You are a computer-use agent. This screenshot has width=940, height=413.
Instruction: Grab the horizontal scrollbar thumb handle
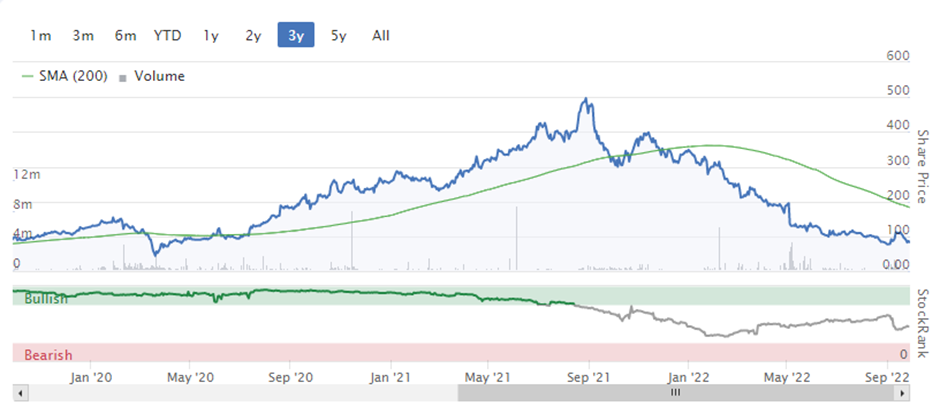point(676,393)
